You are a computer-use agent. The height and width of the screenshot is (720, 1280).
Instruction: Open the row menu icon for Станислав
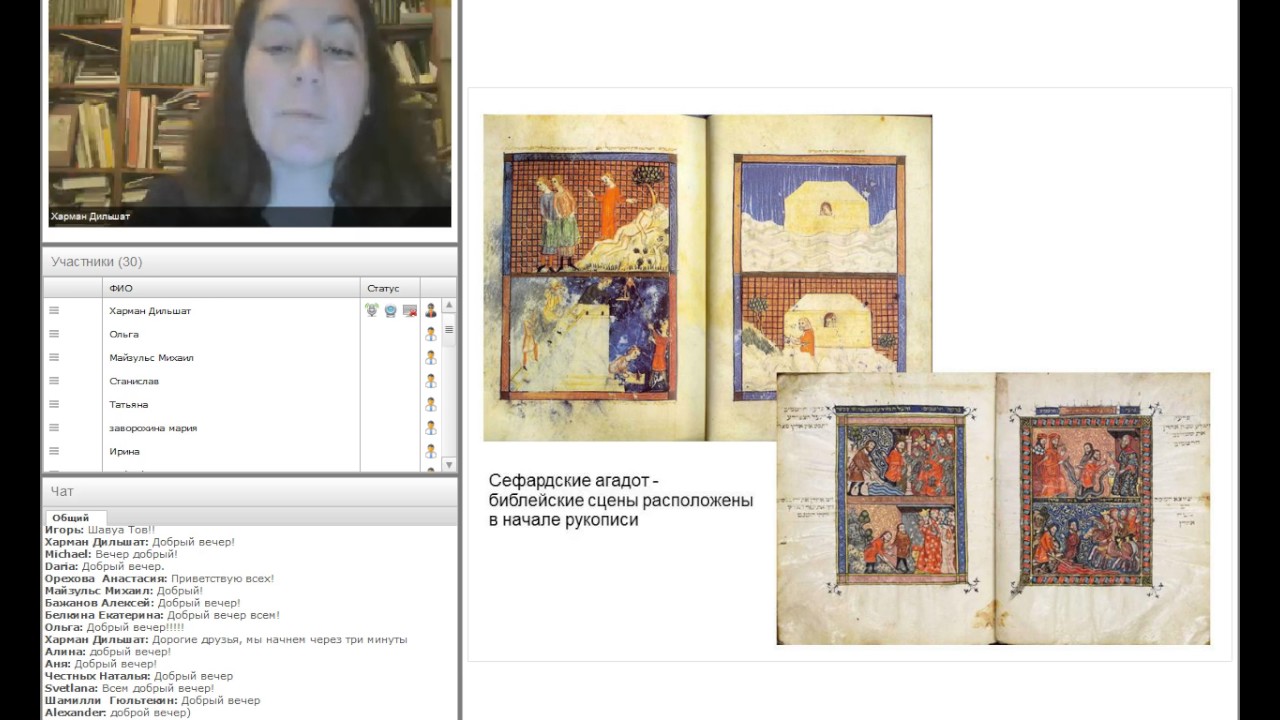54,381
